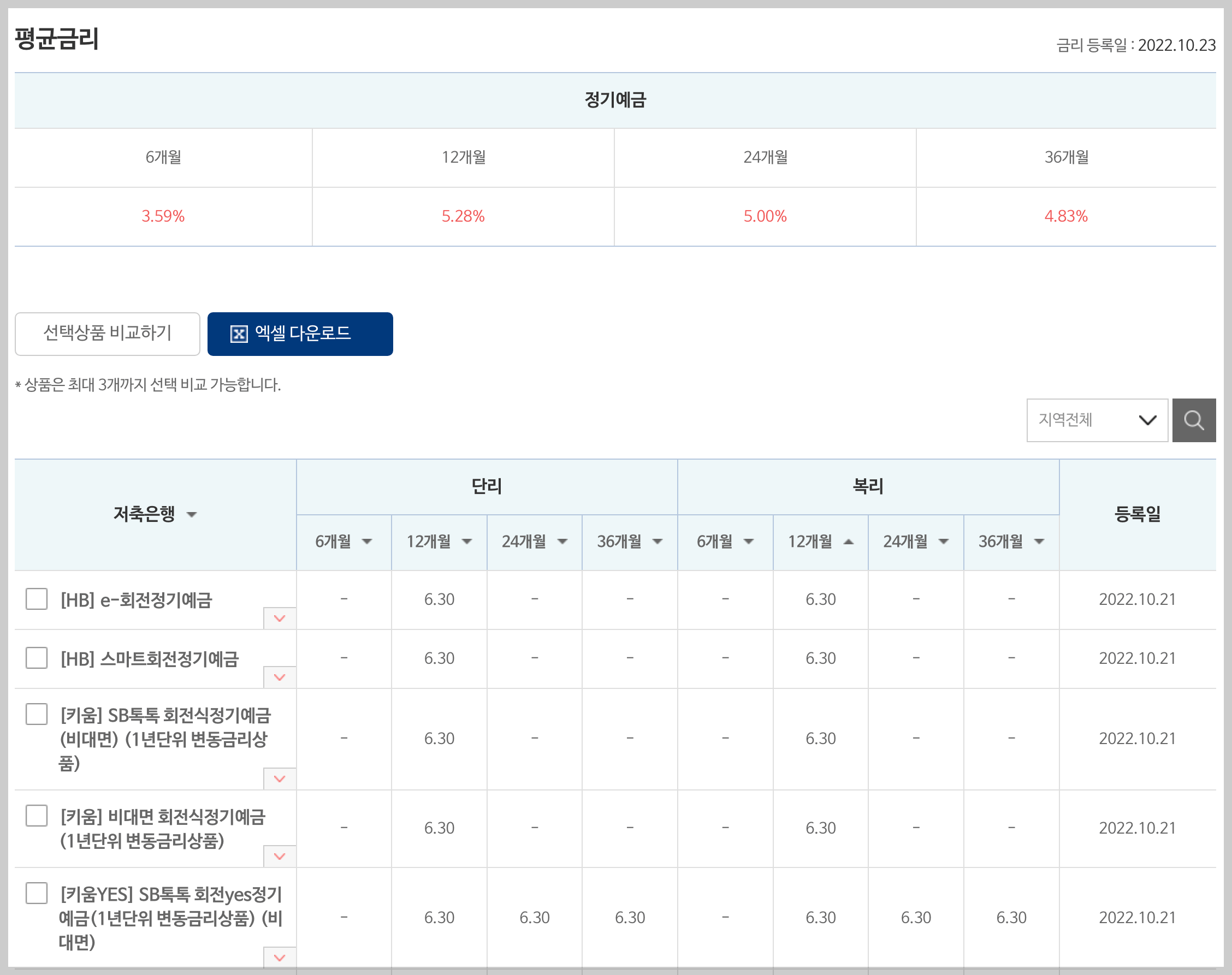Screen dimensions: 1232x975
Task: Sort by 복리 12개월 up arrow
Action: (x=848, y=541)
